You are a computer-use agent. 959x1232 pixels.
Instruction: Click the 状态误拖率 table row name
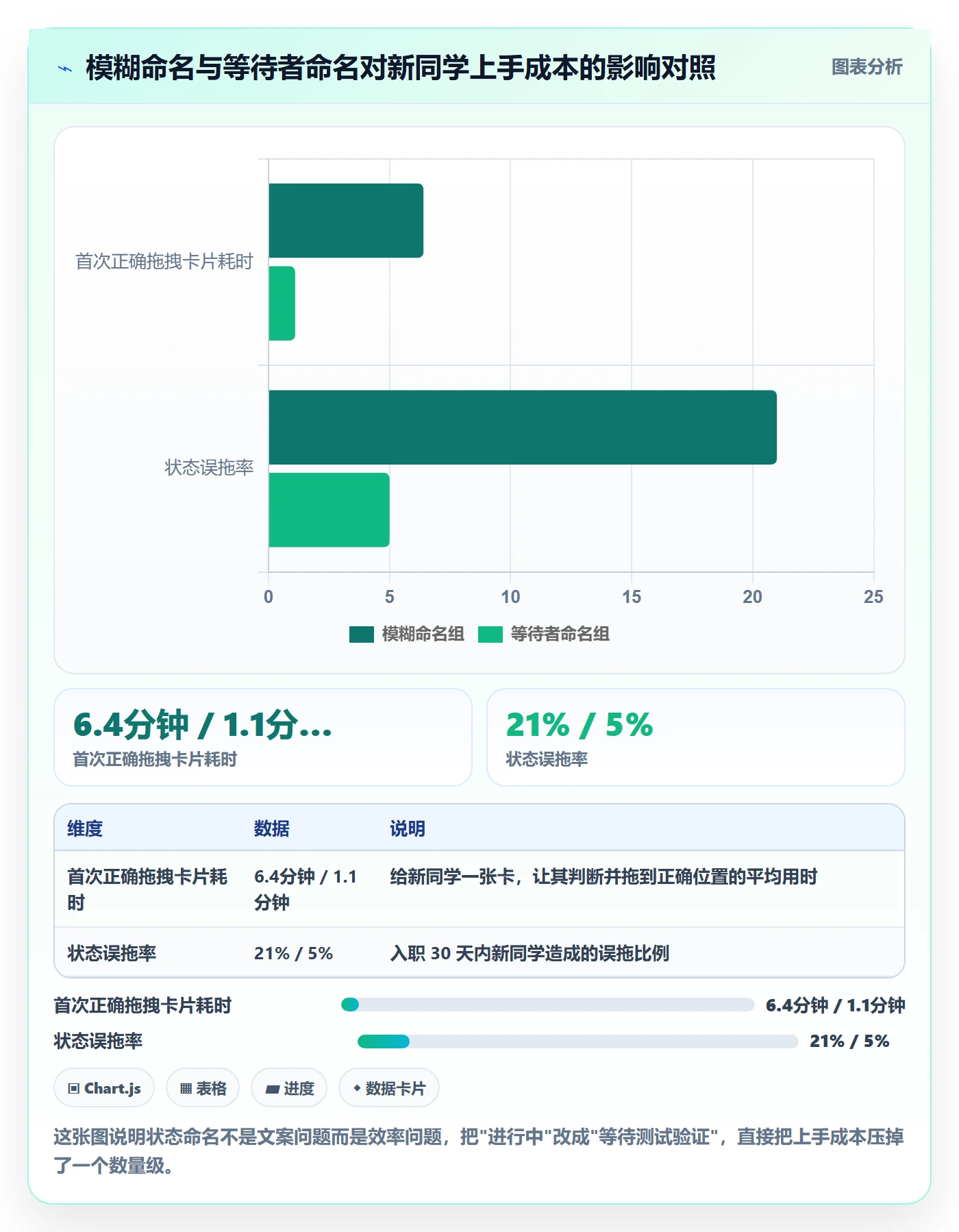pyautogui.click(x=112, y=953)
